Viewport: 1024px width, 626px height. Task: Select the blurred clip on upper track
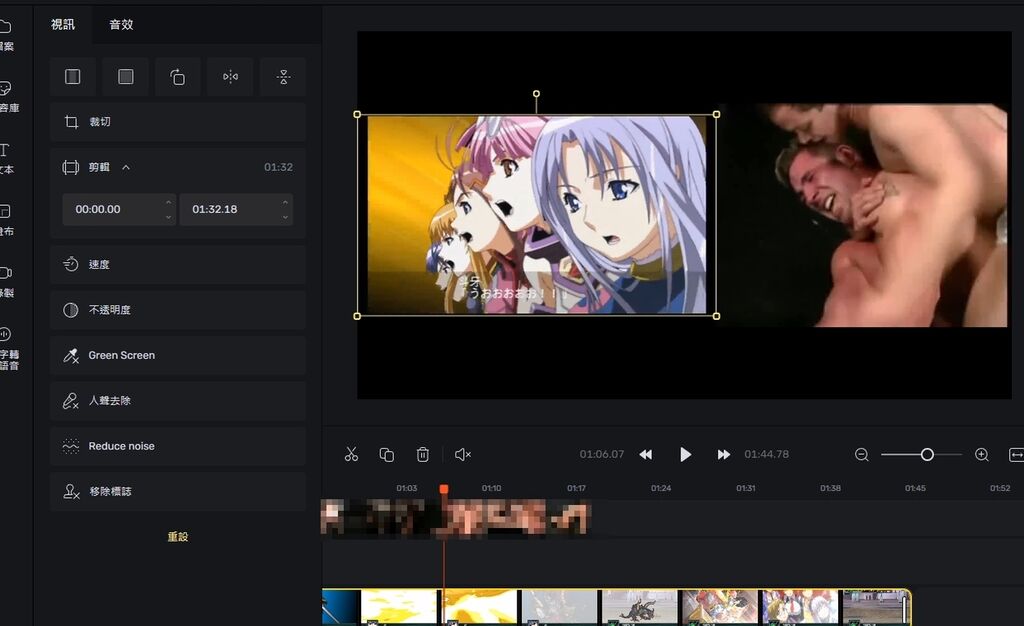click(456, 518)
